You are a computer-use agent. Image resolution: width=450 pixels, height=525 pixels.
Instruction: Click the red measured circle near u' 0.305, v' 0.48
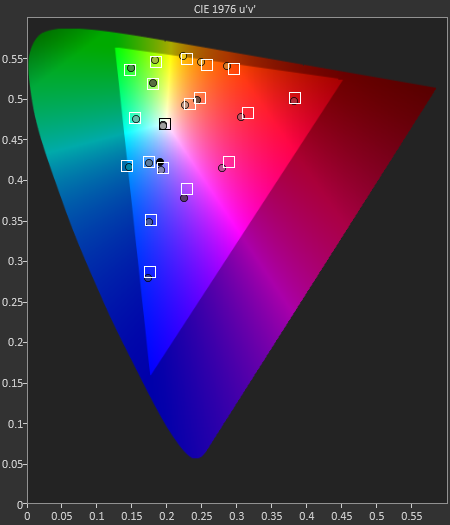[241, 117]
